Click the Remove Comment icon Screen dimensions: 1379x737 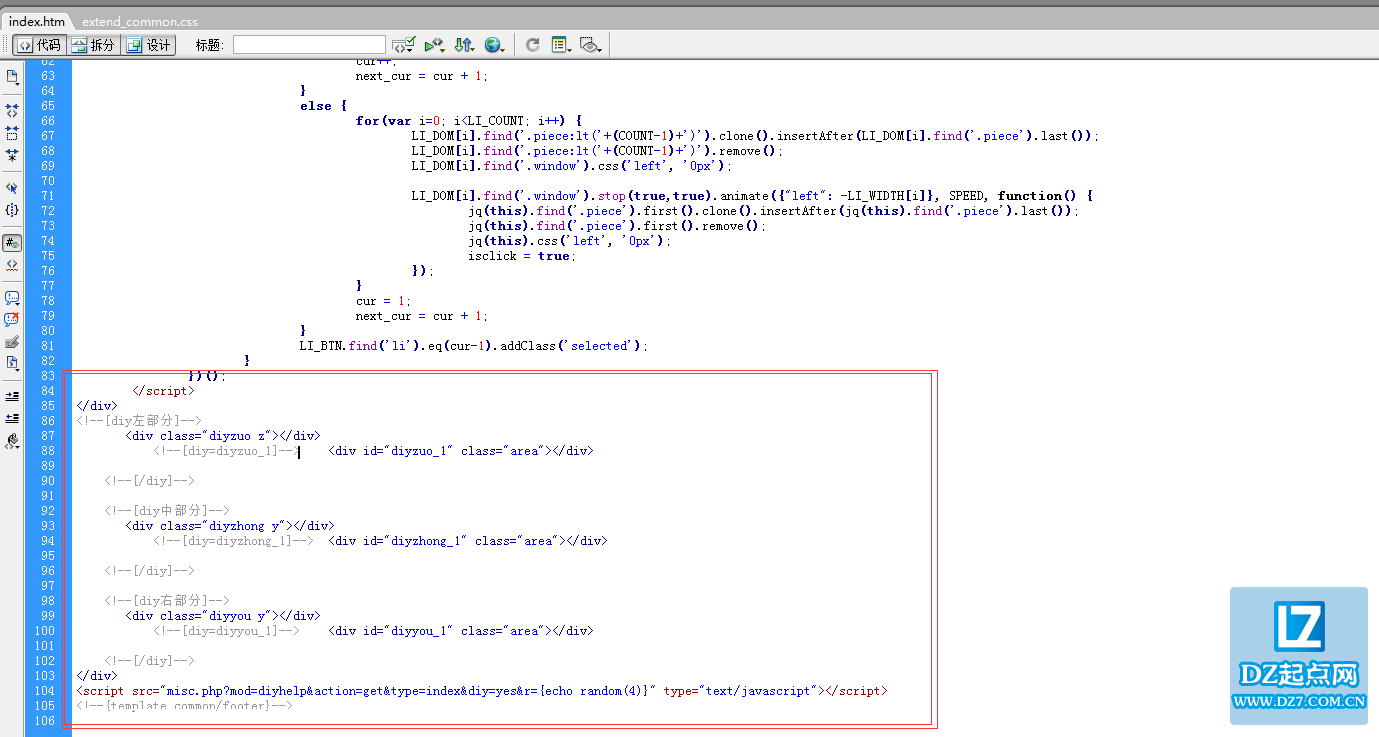coord(12,320)
